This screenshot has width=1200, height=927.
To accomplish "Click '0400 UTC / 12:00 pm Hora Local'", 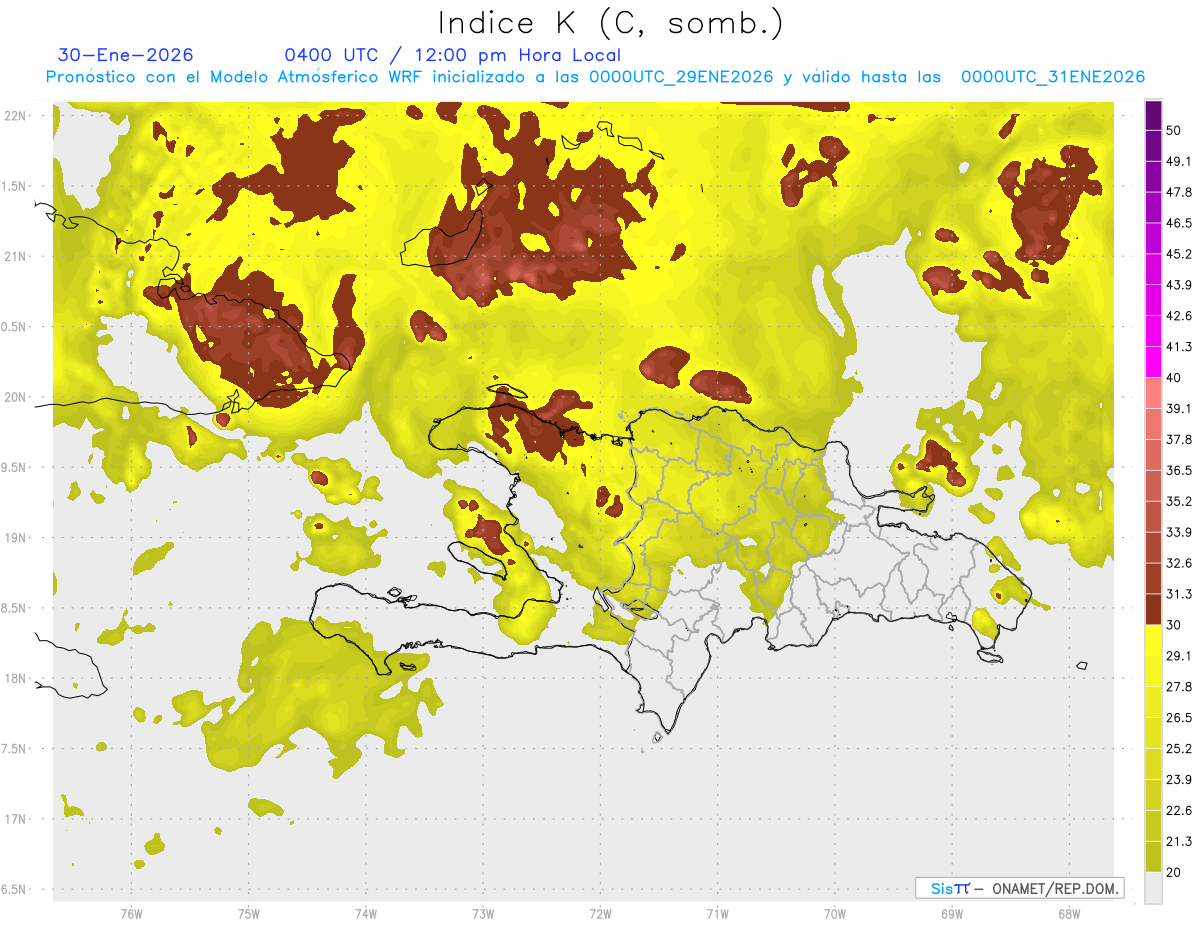I will pyautogui.click(x=452, y=55).
